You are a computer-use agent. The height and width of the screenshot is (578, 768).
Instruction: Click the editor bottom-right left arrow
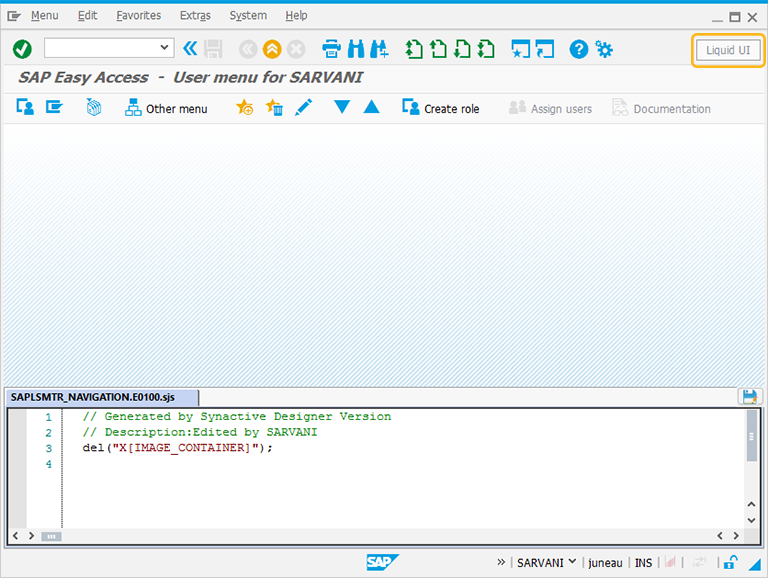point(720,536)
